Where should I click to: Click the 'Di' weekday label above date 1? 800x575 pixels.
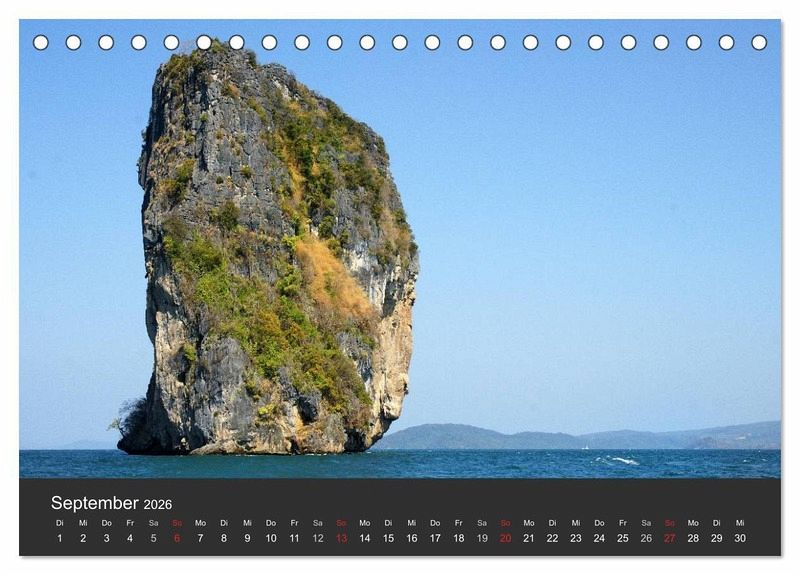click(59, 523)
